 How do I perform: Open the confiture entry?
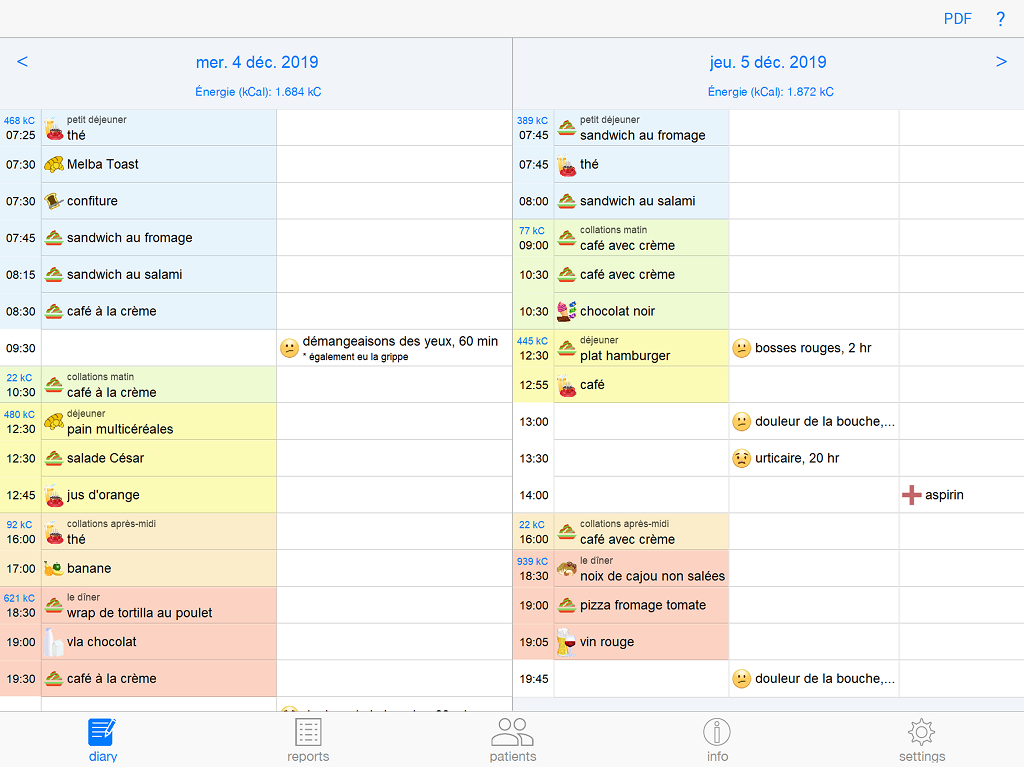[159, 201]
